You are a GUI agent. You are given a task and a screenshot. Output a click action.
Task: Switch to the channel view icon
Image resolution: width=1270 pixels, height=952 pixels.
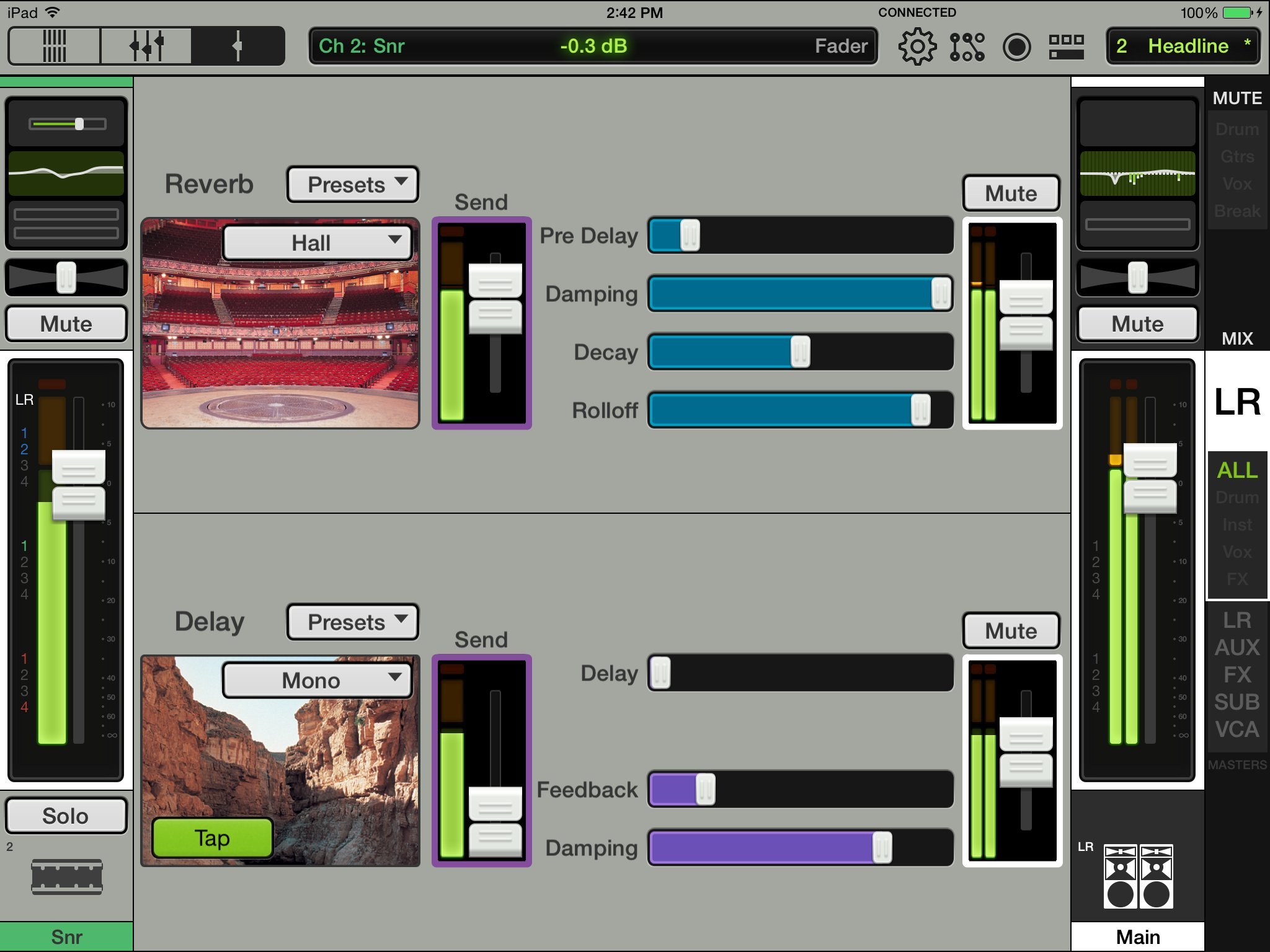click(146, 46)
